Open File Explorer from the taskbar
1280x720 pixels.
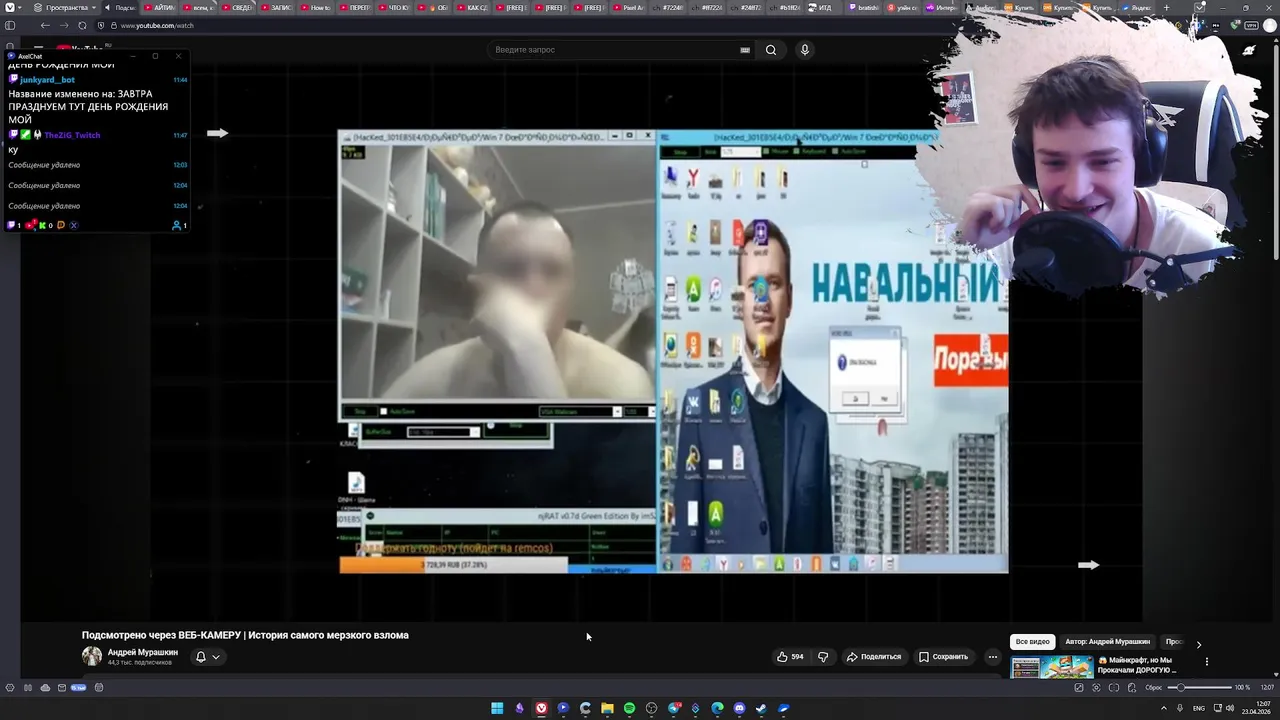pos(607,708)
